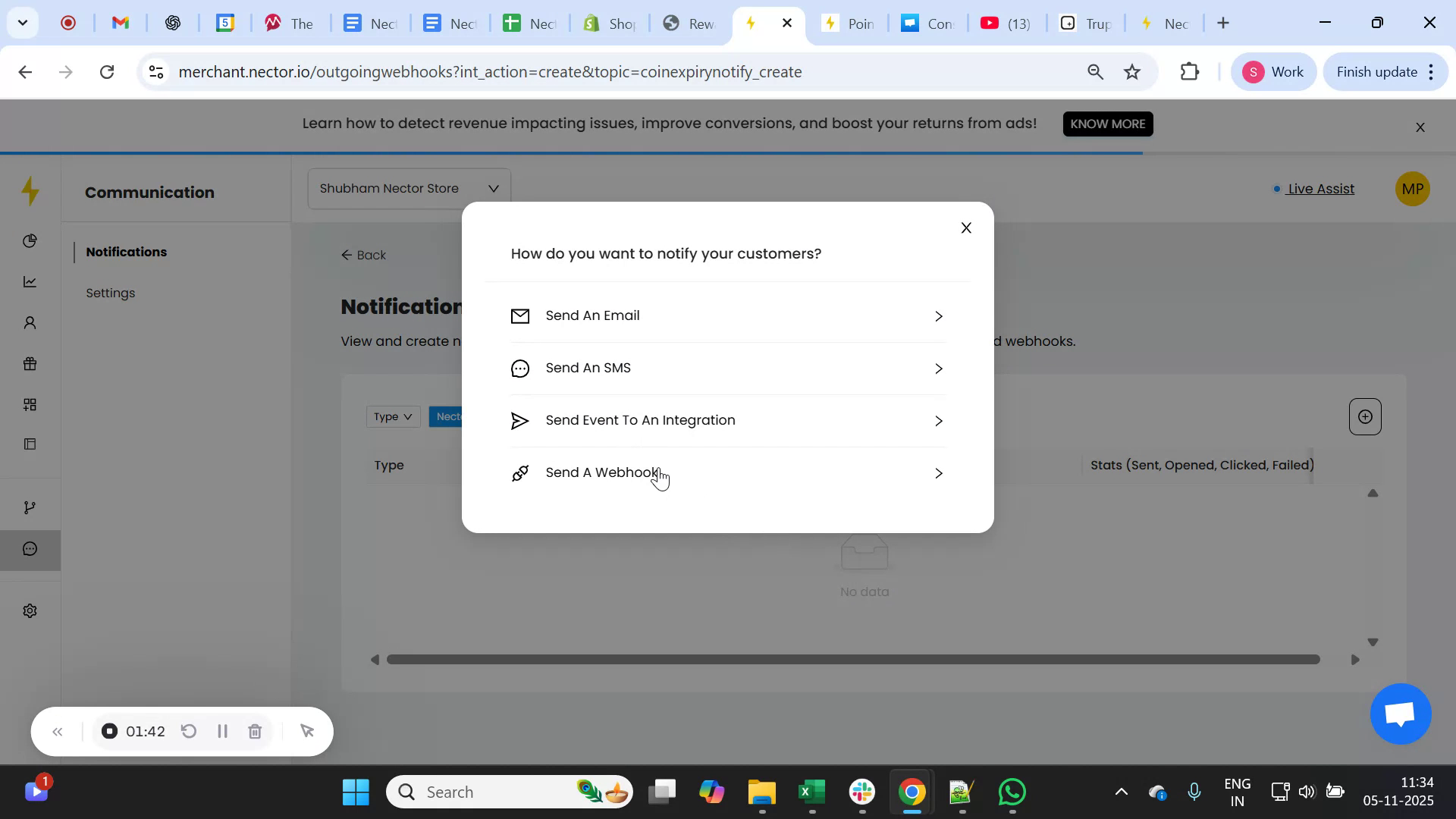Open the Type filter dropdown

pyautogui.click(x=392, y=416)
